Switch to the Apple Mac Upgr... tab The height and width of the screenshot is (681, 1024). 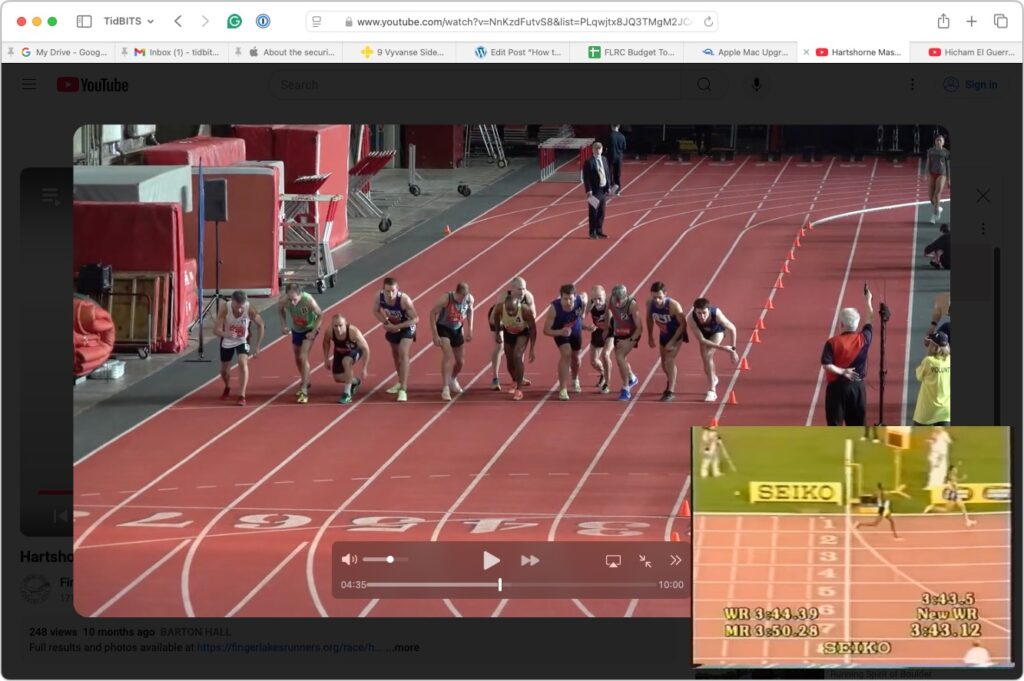[745, 52]
